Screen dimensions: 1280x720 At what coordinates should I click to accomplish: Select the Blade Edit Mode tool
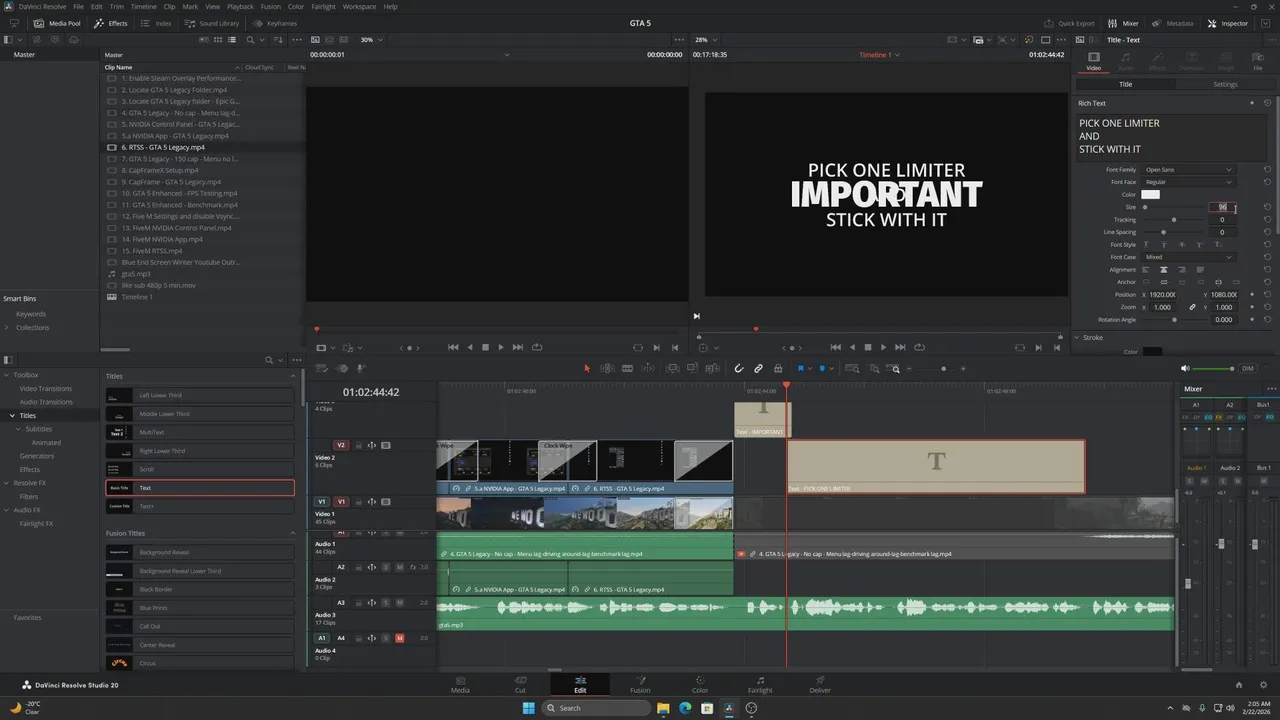click(x=628, y=368)
